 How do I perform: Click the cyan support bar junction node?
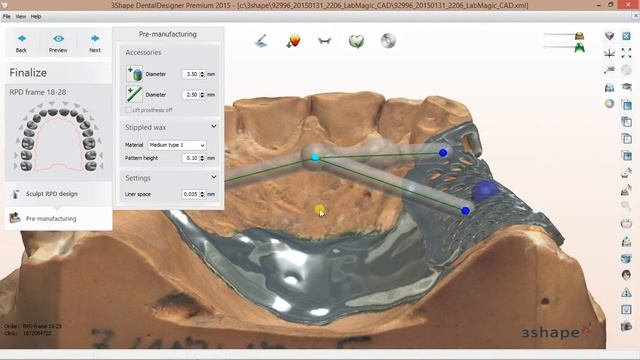(x=315, y=157)
